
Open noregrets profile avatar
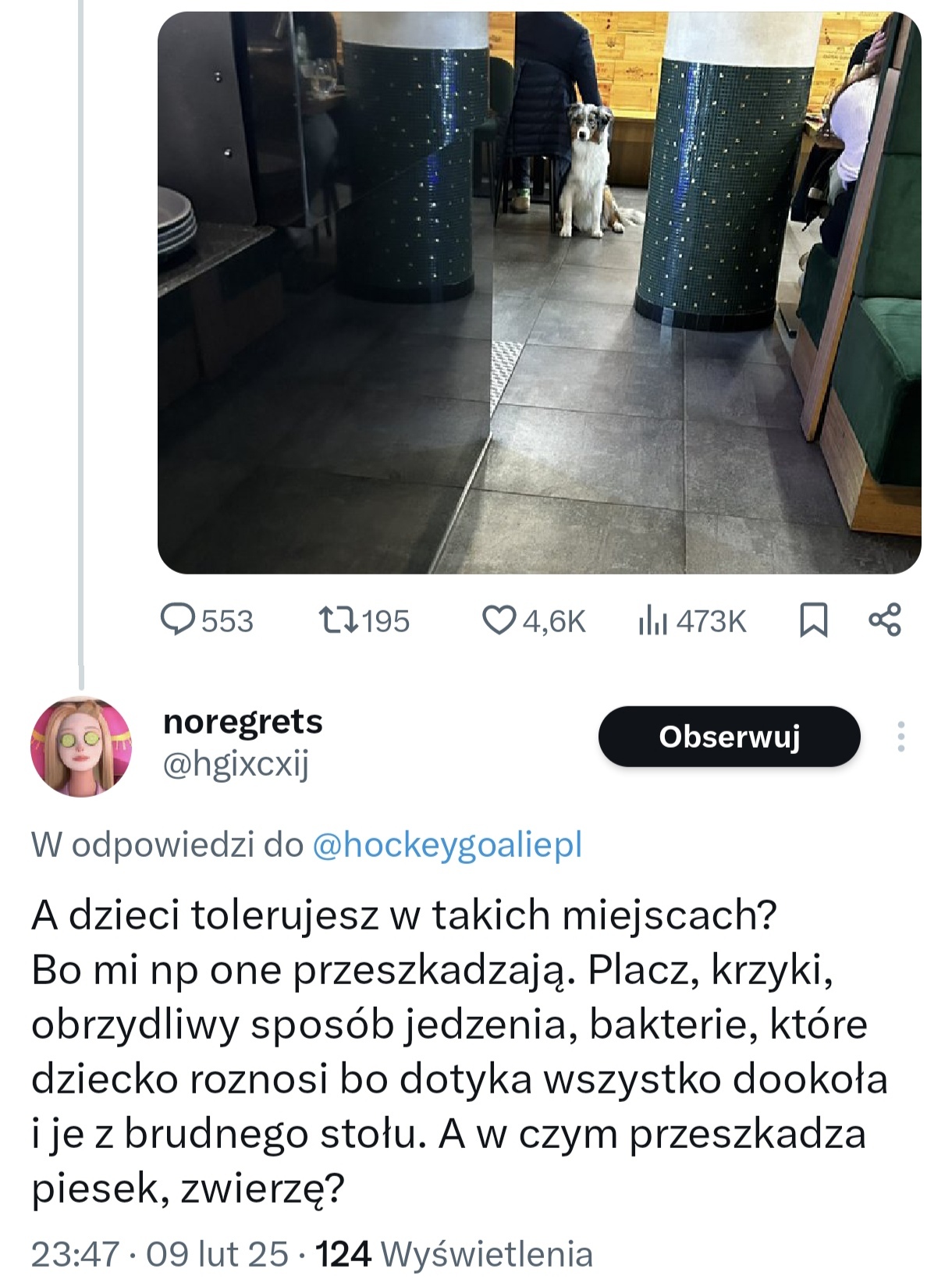(81, 746)
